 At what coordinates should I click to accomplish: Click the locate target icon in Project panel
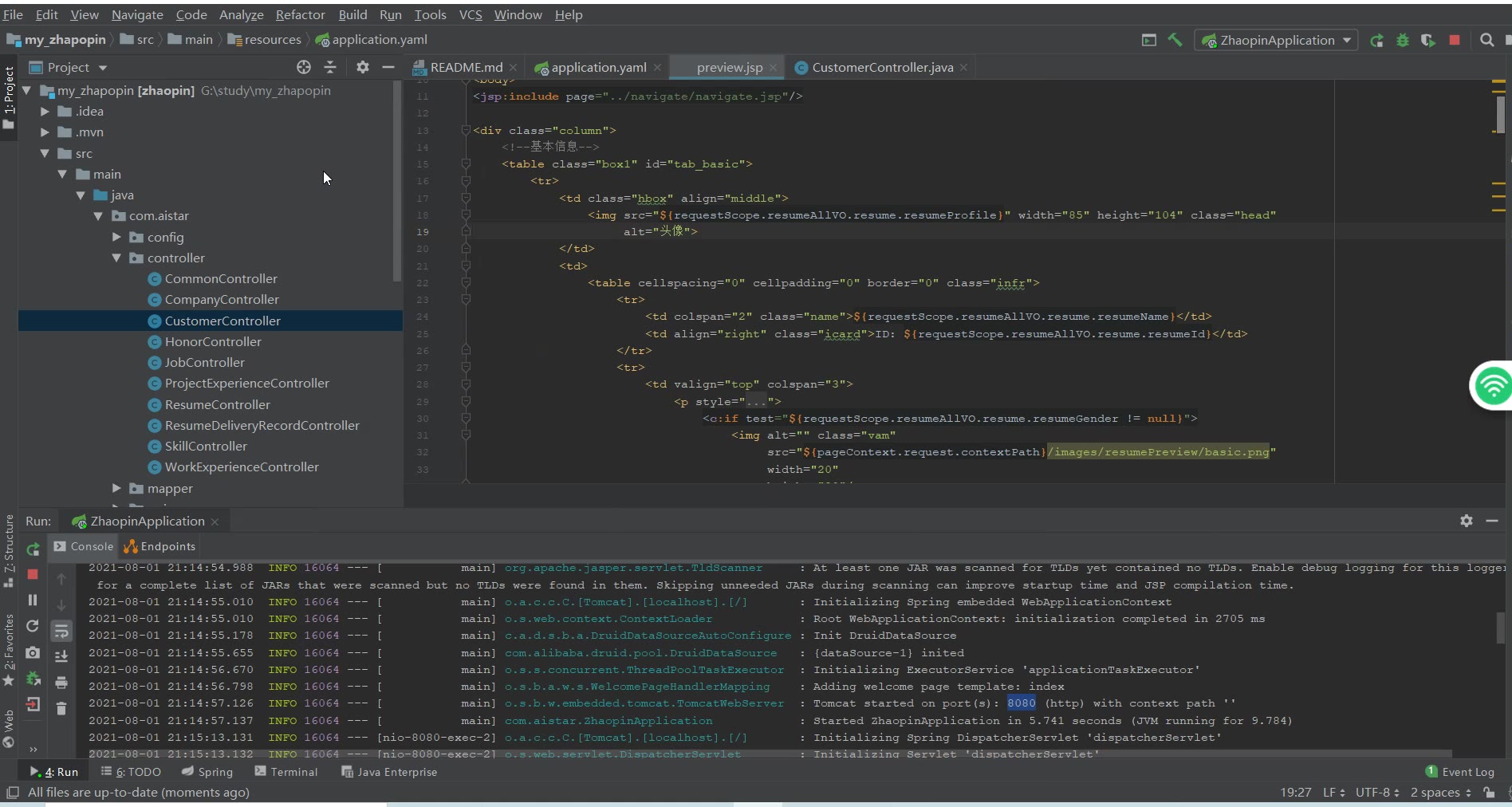[304, 67]
